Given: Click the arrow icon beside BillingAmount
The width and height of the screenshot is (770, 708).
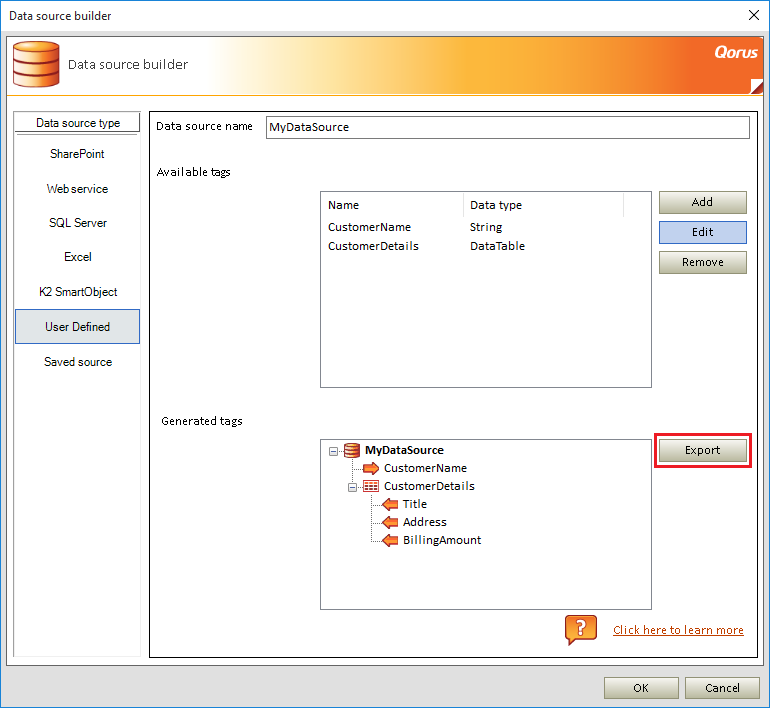Looking at the screenshot, I should click(x=390, y=541).
